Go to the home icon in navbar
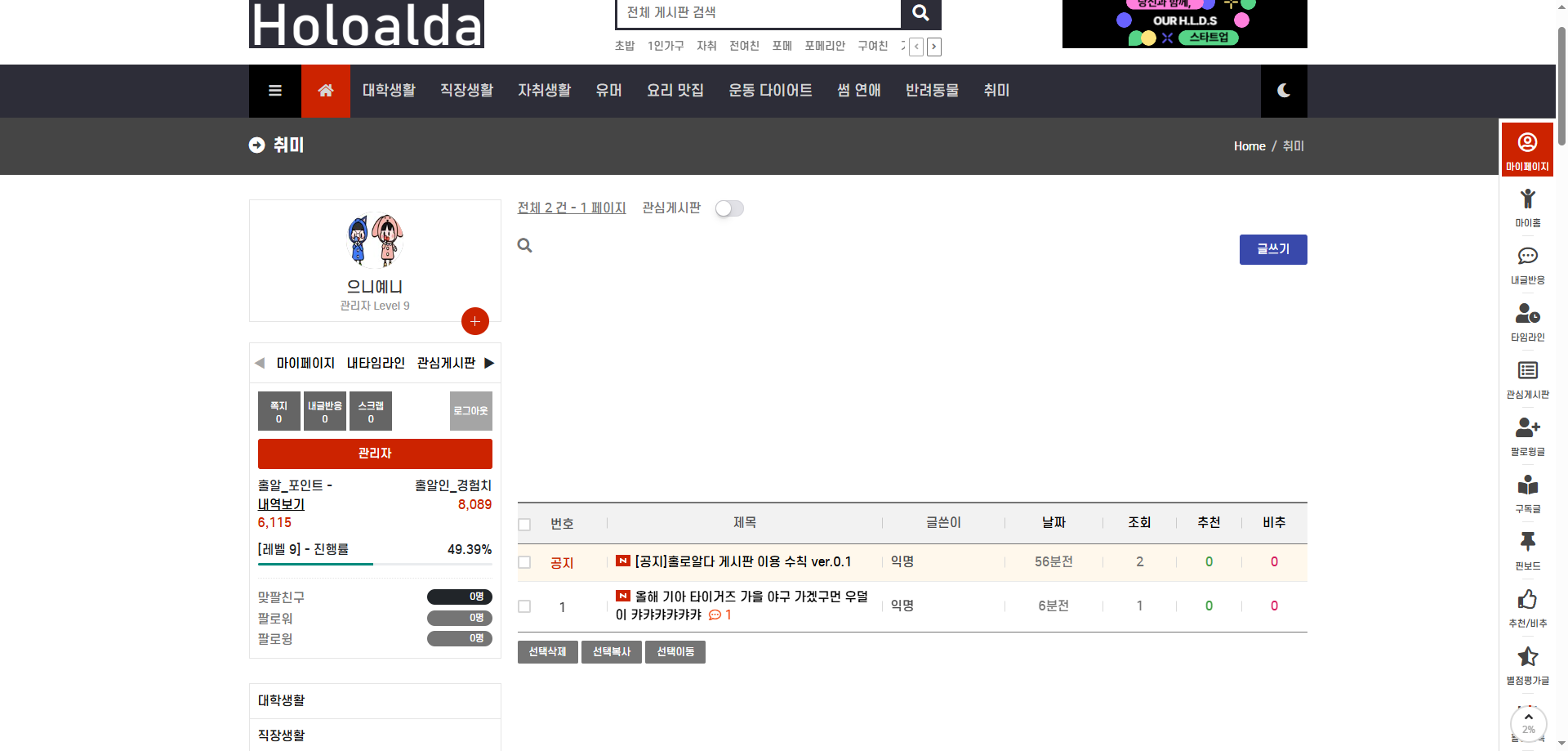Image resolution: width=1568 pixels, height=751 pixels. coord(326,91)
